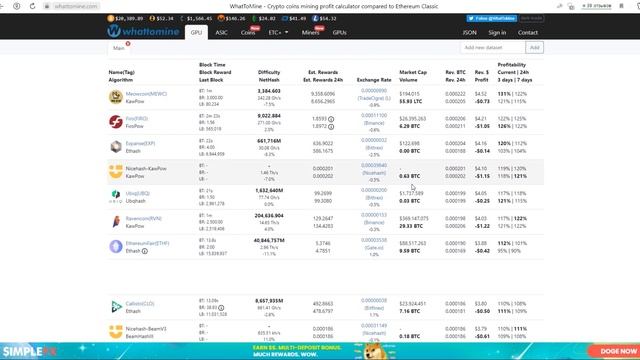Screen dimensions: 640x360
Task: Open the Coins page
Action: 248,32
